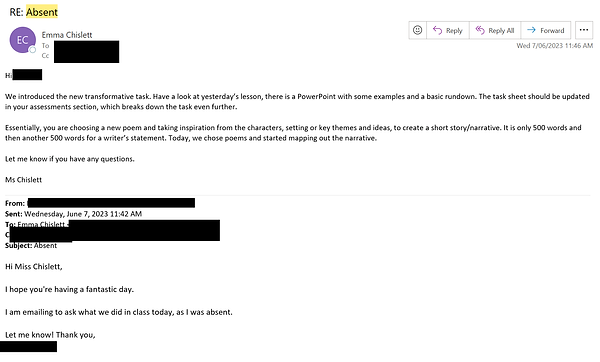Image resolution: width=600 pixels, height=362 pixels.
Task: Click the emoji reaction smiley icon
Action: point(417,30)
